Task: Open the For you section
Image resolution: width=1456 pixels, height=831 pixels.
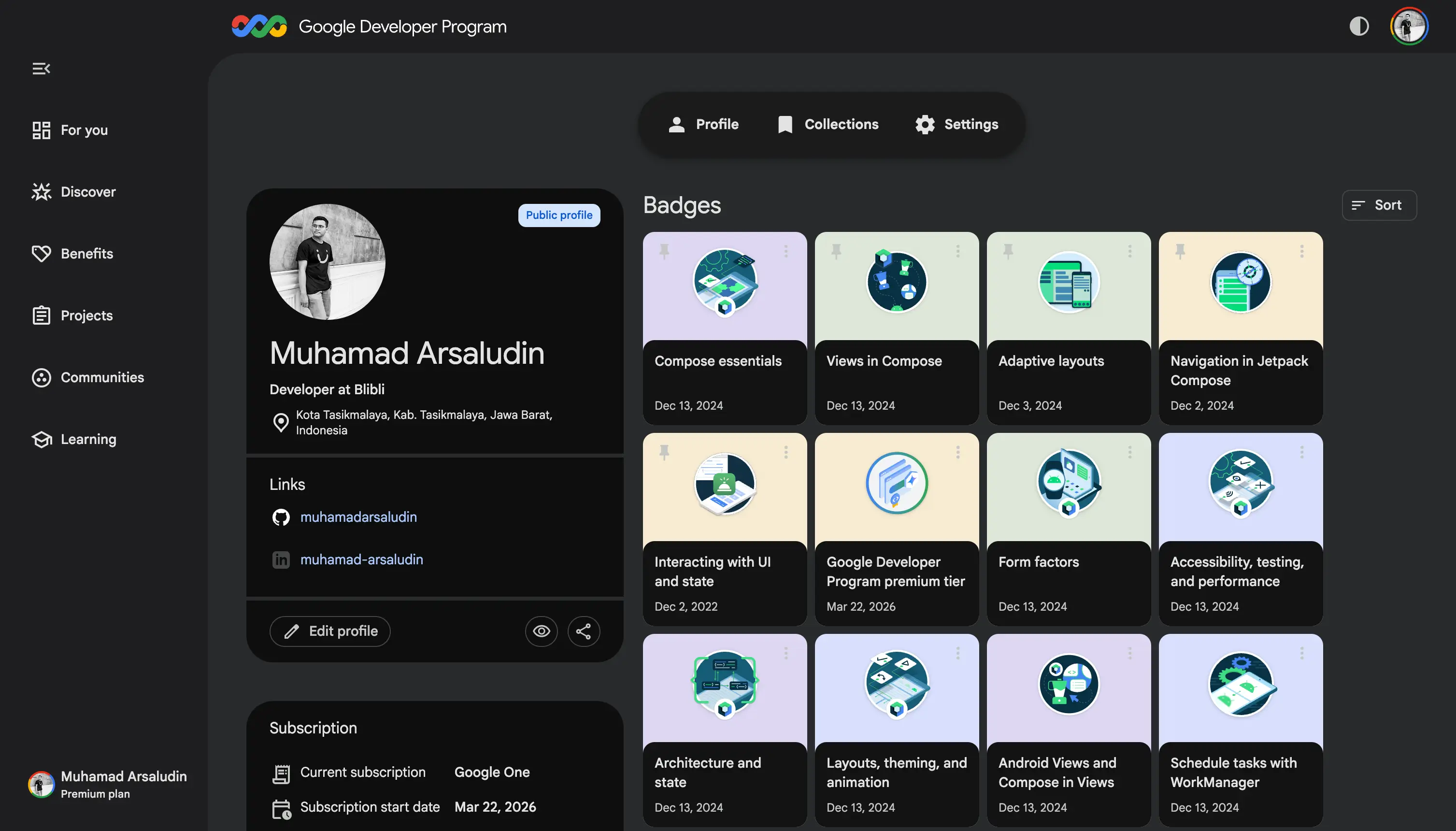Action: click(70, 130)
